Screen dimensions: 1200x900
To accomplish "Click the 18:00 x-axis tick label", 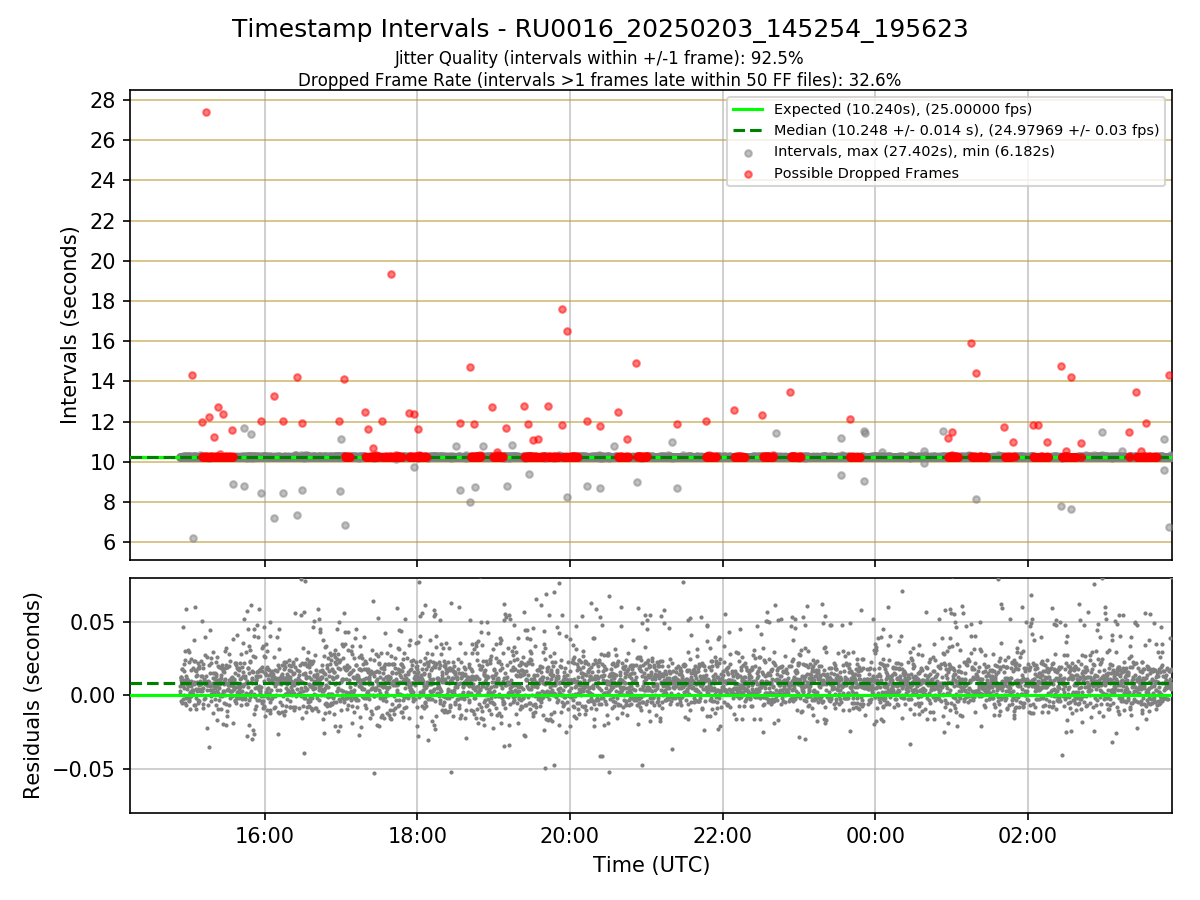I will click(417, 836).
